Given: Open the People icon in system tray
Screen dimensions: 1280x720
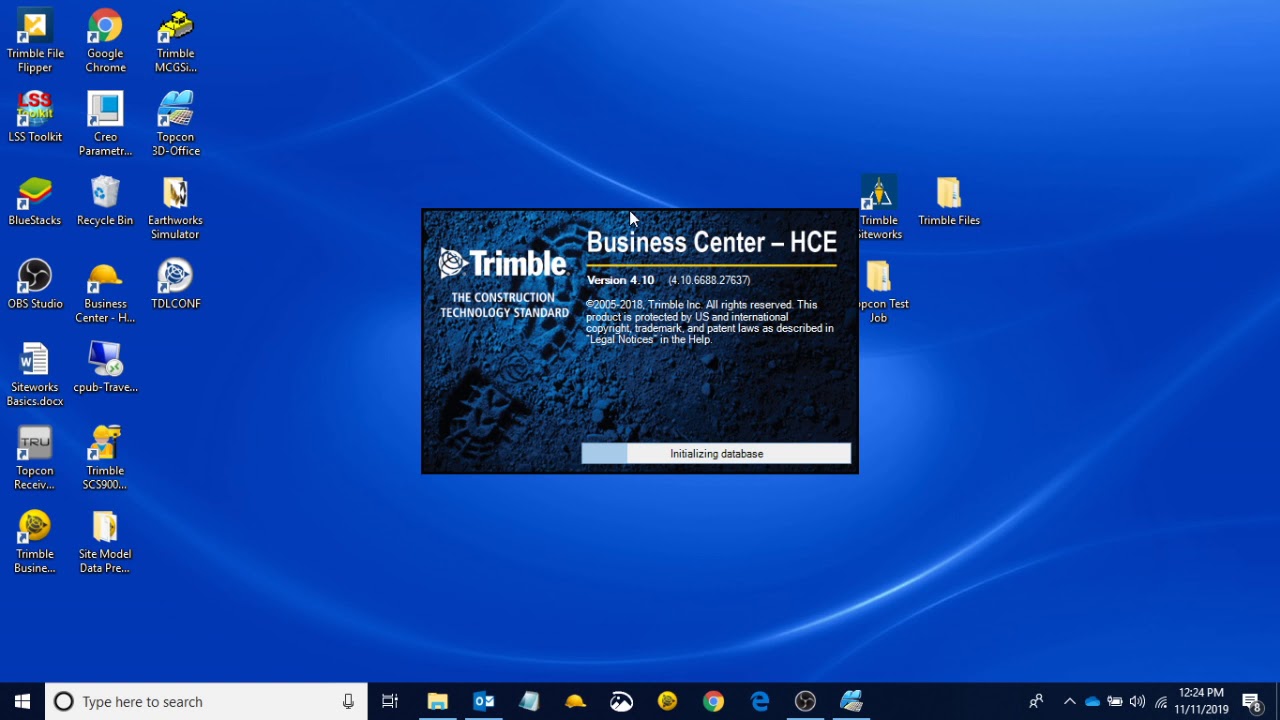Looking at the screenshot, I should point(1036,701).
